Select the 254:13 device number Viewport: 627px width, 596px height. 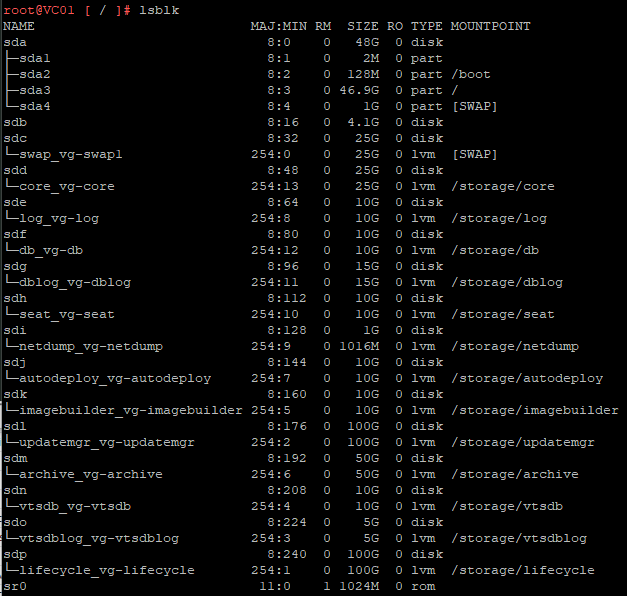[275, 186]
